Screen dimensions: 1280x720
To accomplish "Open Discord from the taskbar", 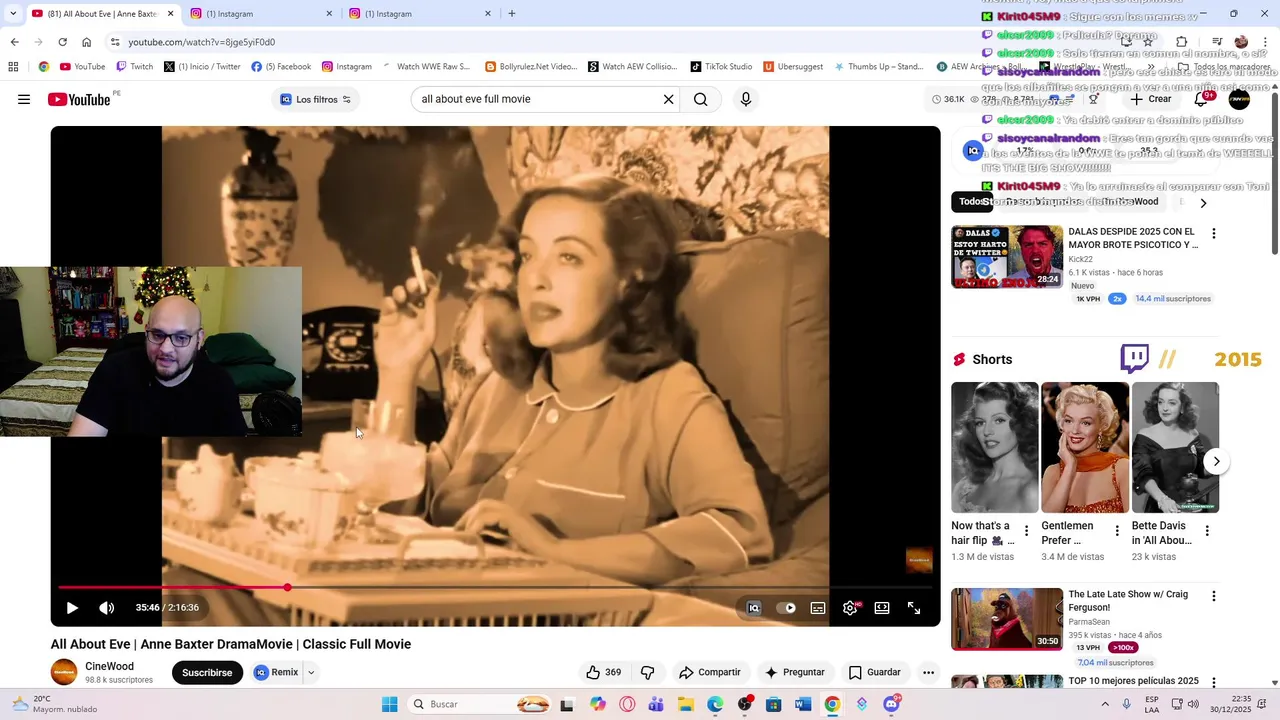I will click(891, 704).
